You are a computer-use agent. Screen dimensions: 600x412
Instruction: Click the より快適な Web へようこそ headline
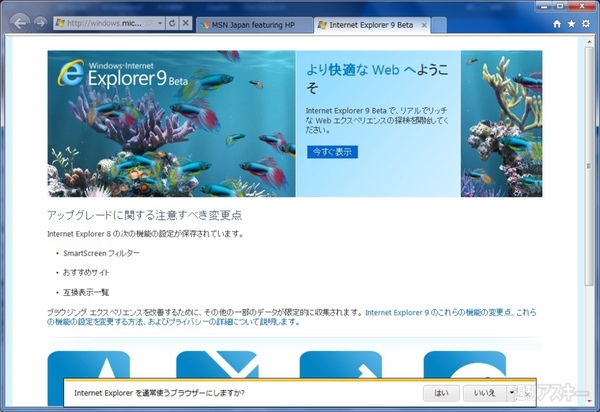point(377,78)
